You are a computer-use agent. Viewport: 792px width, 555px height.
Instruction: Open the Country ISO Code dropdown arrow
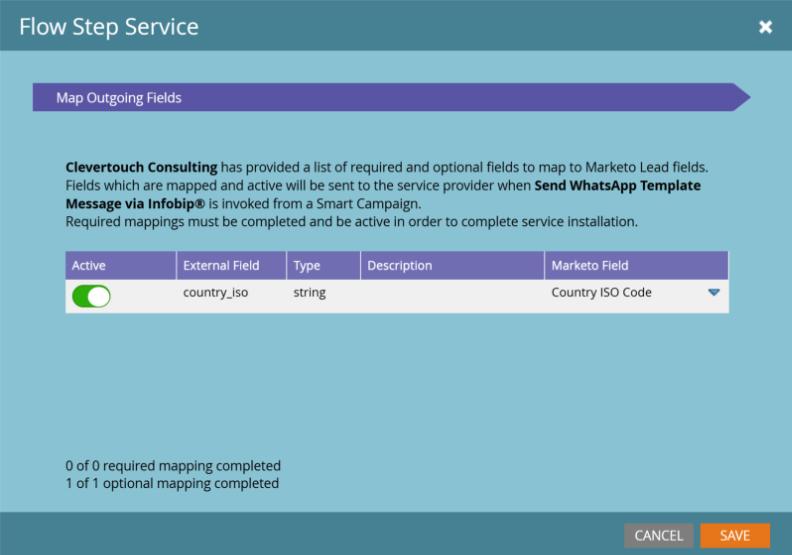(714, 292)
